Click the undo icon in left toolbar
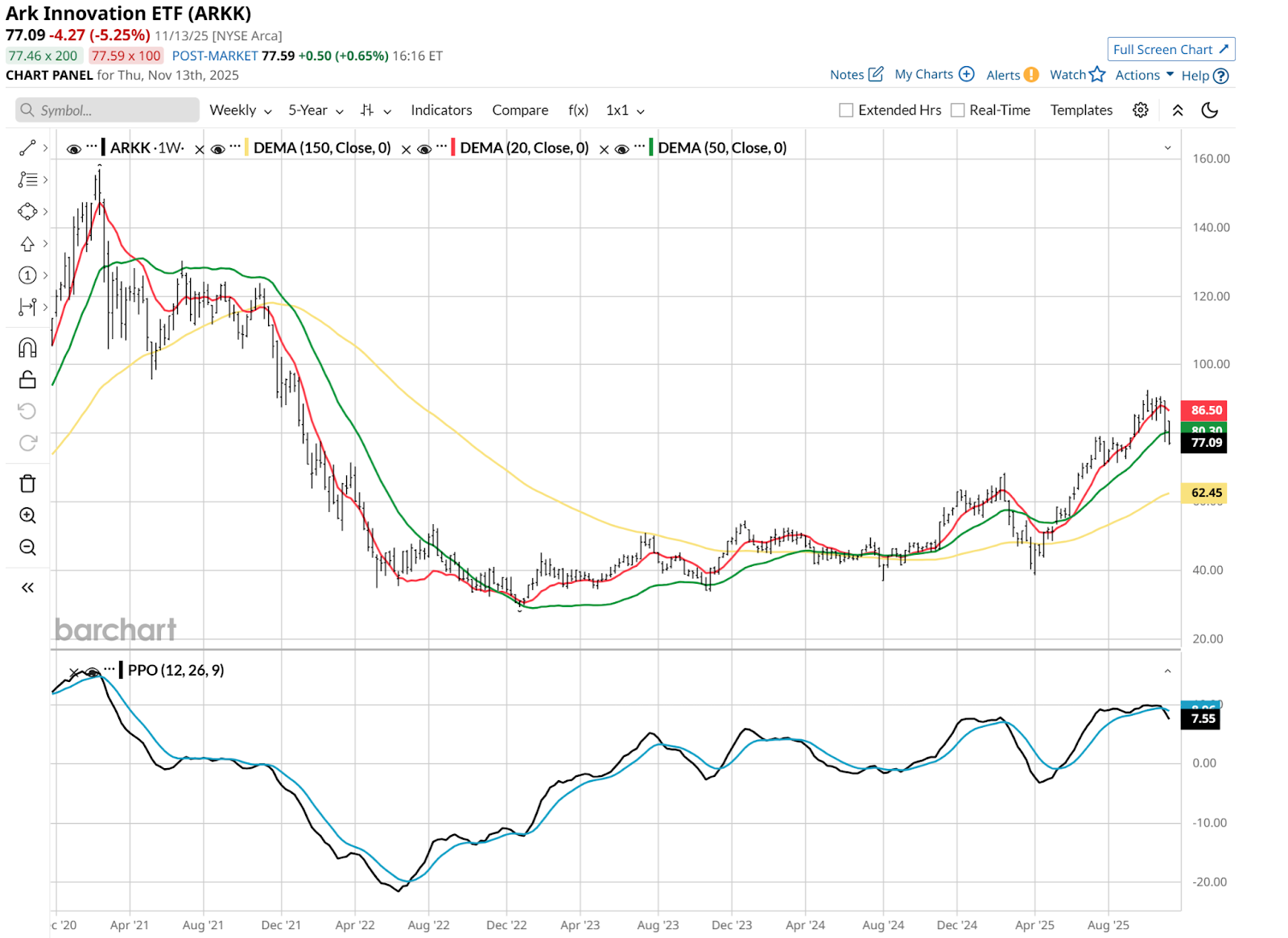1288x938 pixels. click(27, 411)
